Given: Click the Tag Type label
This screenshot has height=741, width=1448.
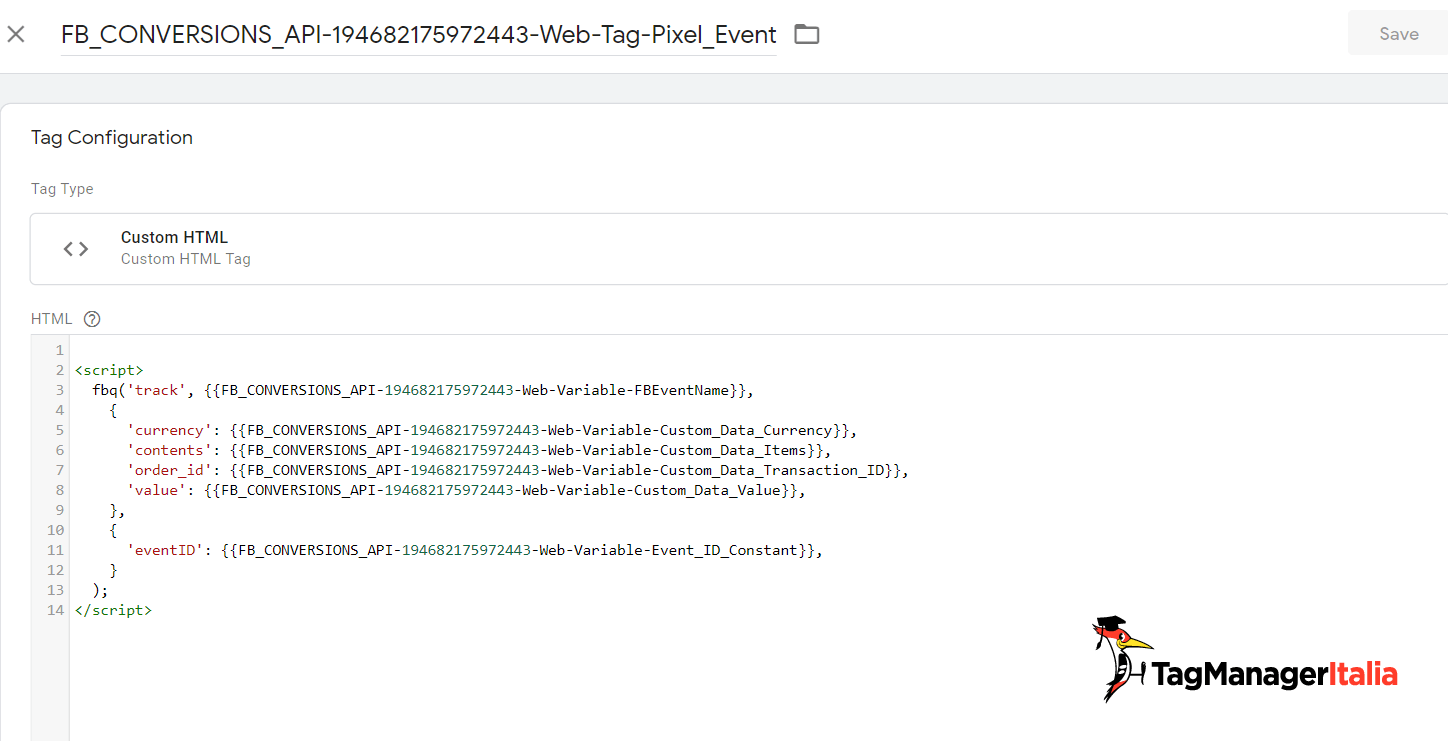Looking at the screenshot, I should point(62,189).
